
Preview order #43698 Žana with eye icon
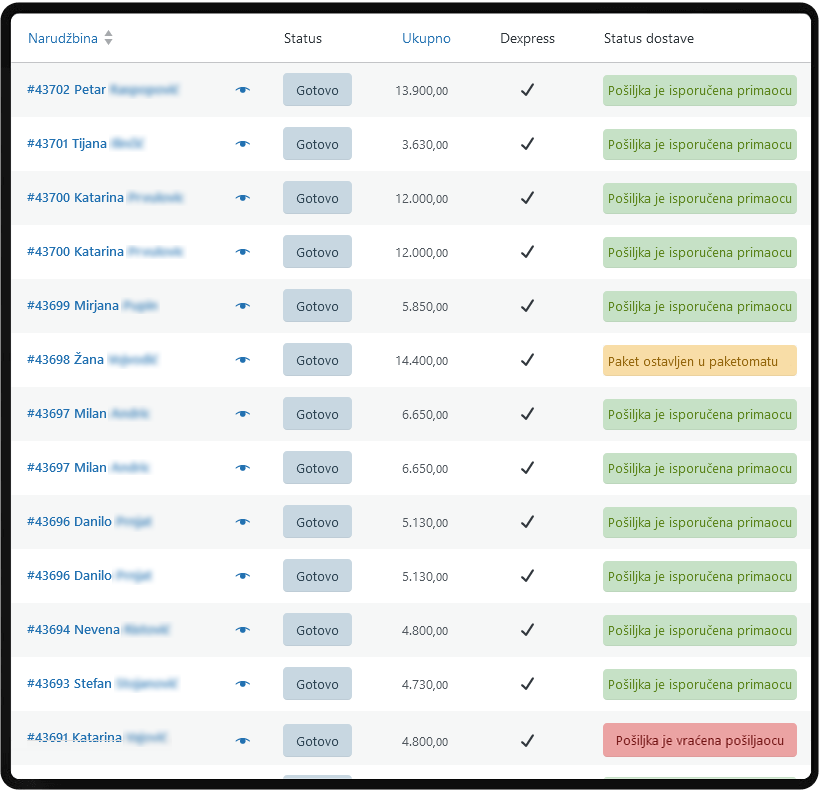pyautogui.click(x=242, y=360)
